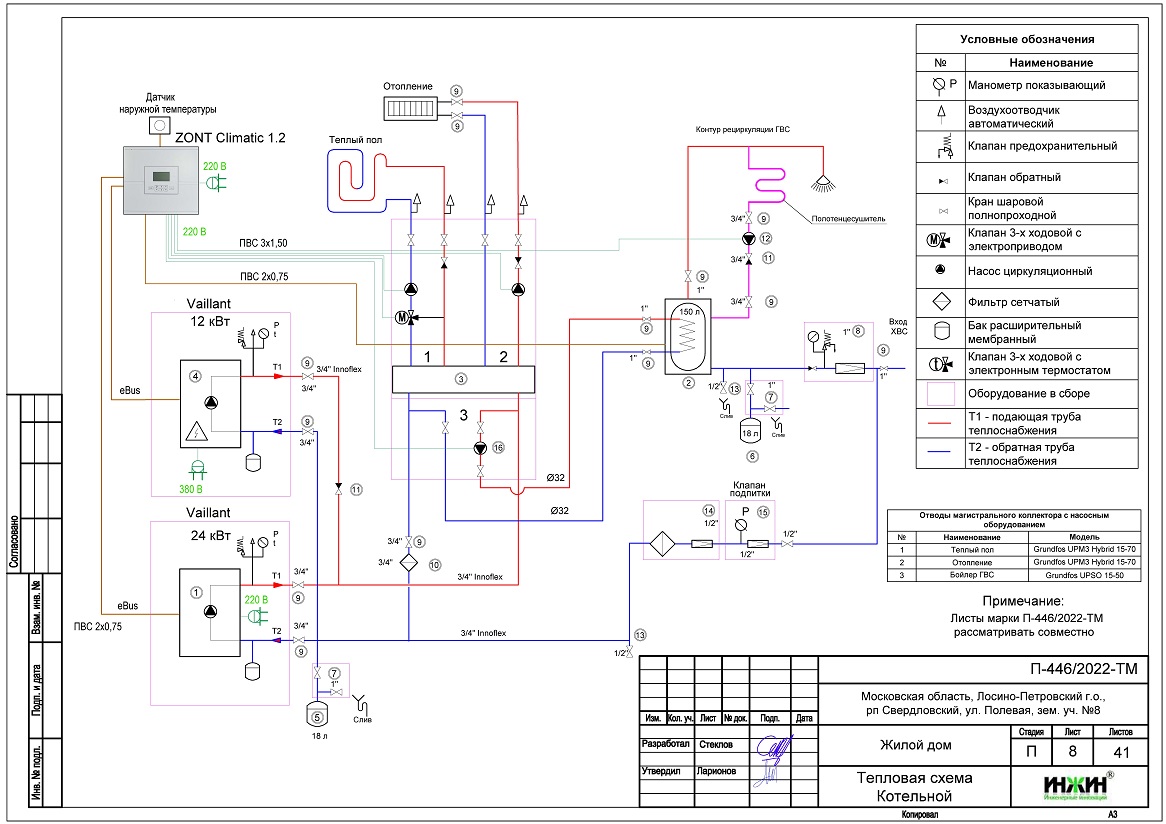This screenshot has height=824, width=1166.
Task: Select the expansion tank numbered 5
Action: (317, 715)
